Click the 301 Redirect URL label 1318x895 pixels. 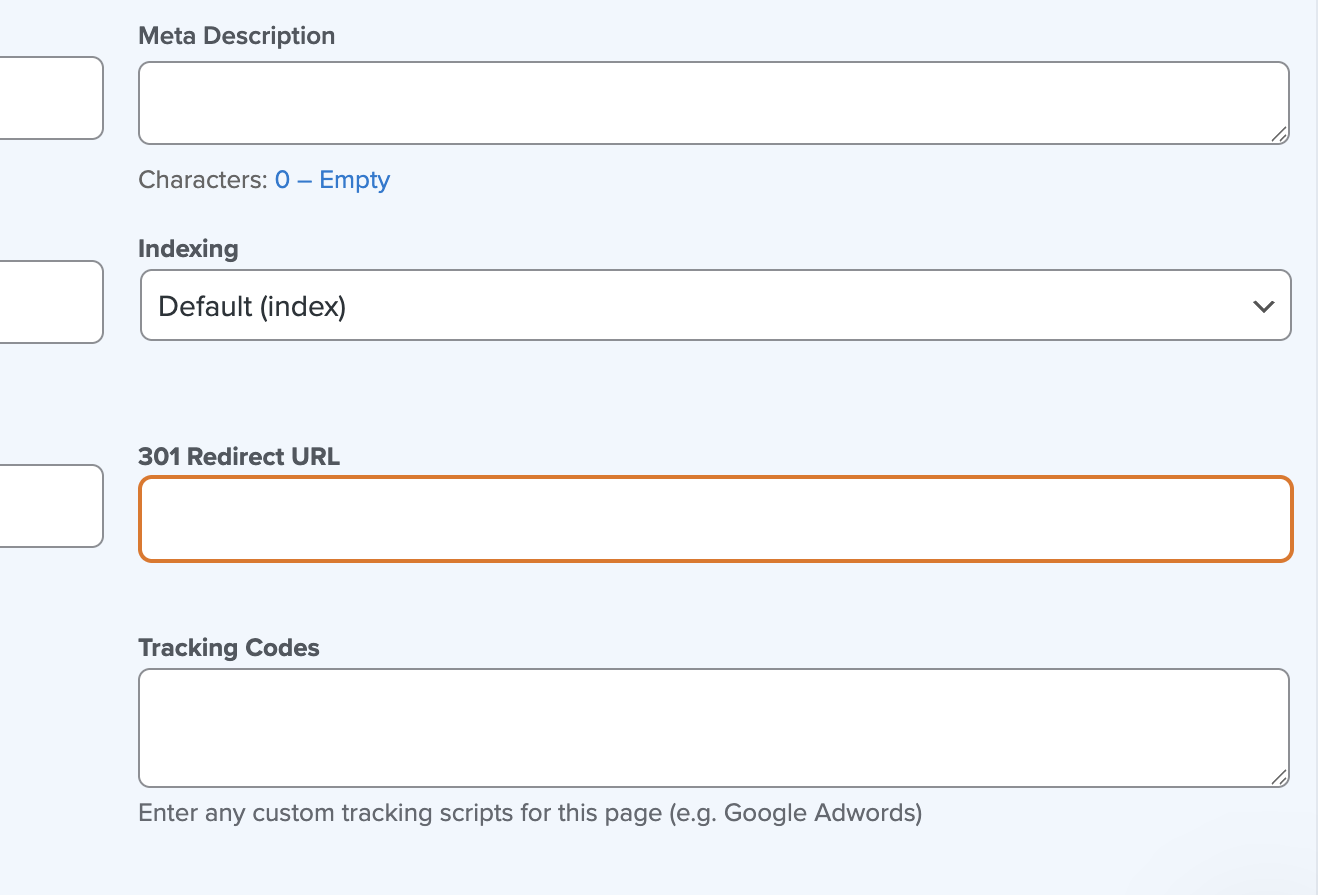[x=239, y=457]
